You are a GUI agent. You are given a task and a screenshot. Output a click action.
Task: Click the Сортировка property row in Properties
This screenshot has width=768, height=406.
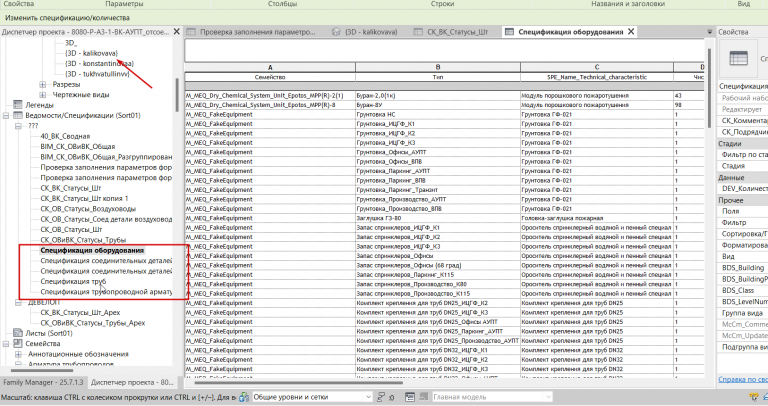click(x=744, y=234)
